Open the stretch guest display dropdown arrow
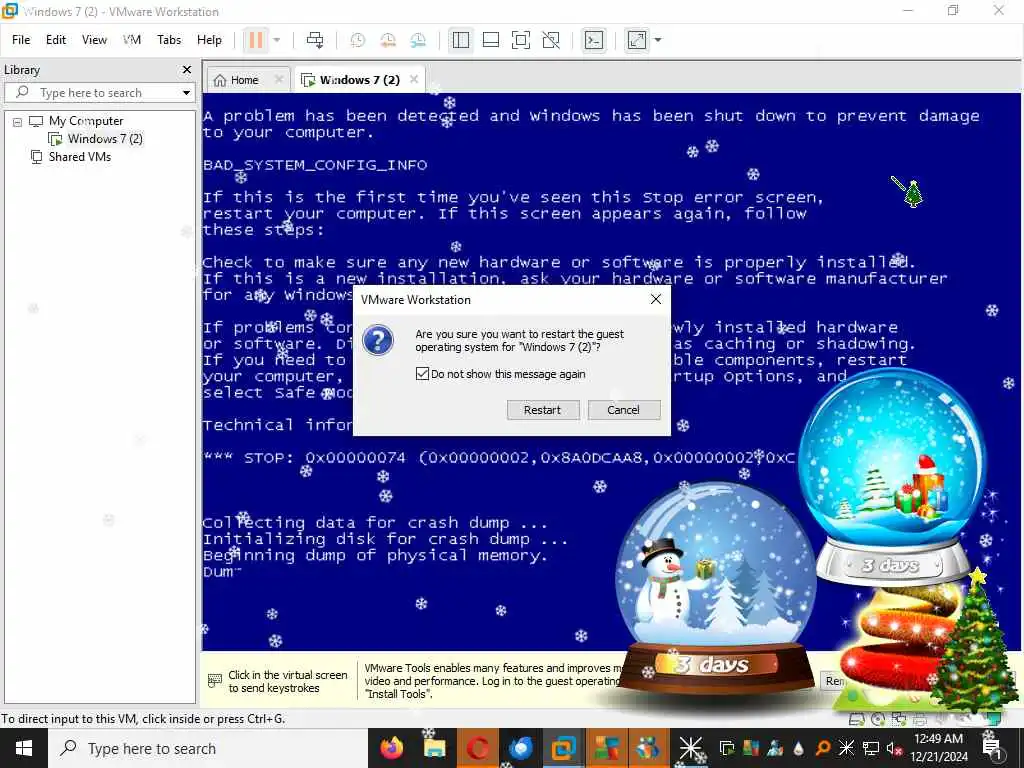This screenshot has width=1024, height=768. pos(658,40)
